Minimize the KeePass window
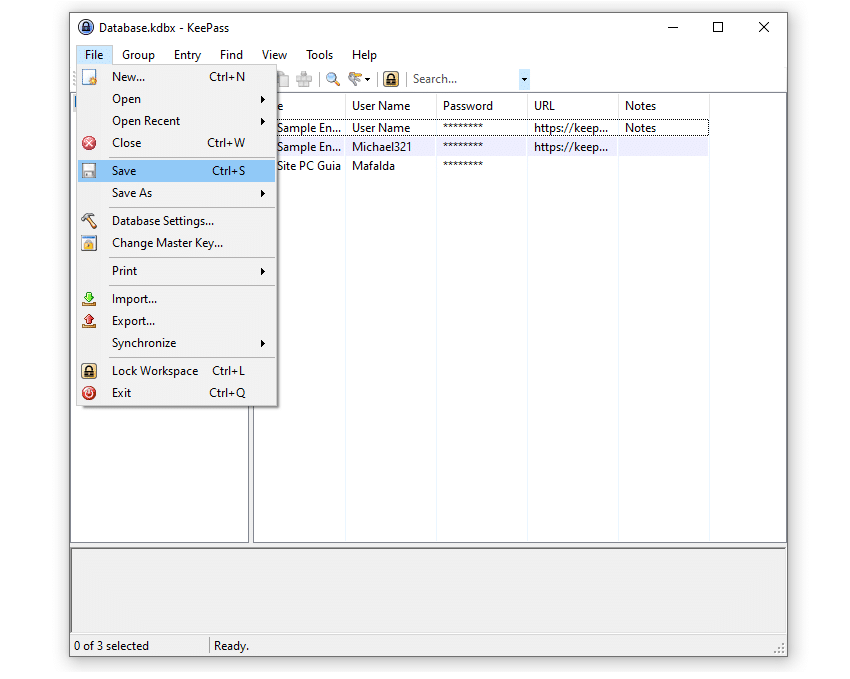This screenshot has height=679, width=850. (673, 27)
